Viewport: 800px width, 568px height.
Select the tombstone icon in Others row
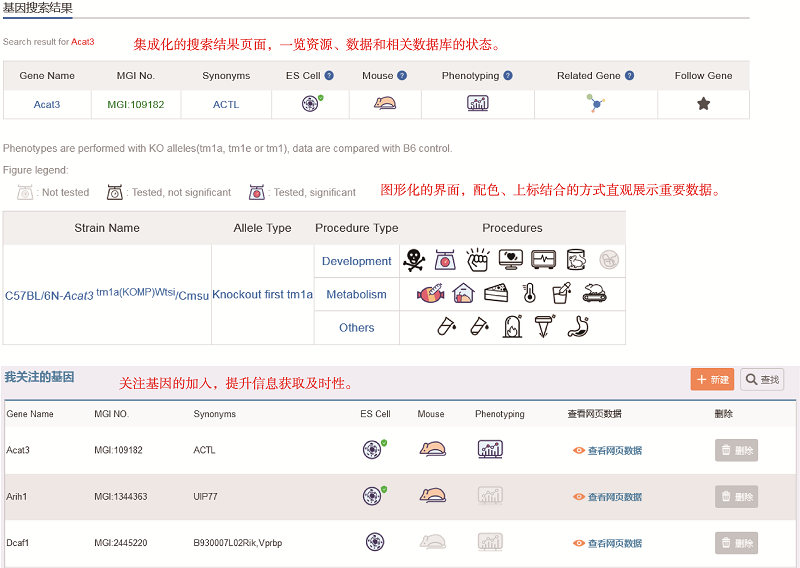(513, 326)
